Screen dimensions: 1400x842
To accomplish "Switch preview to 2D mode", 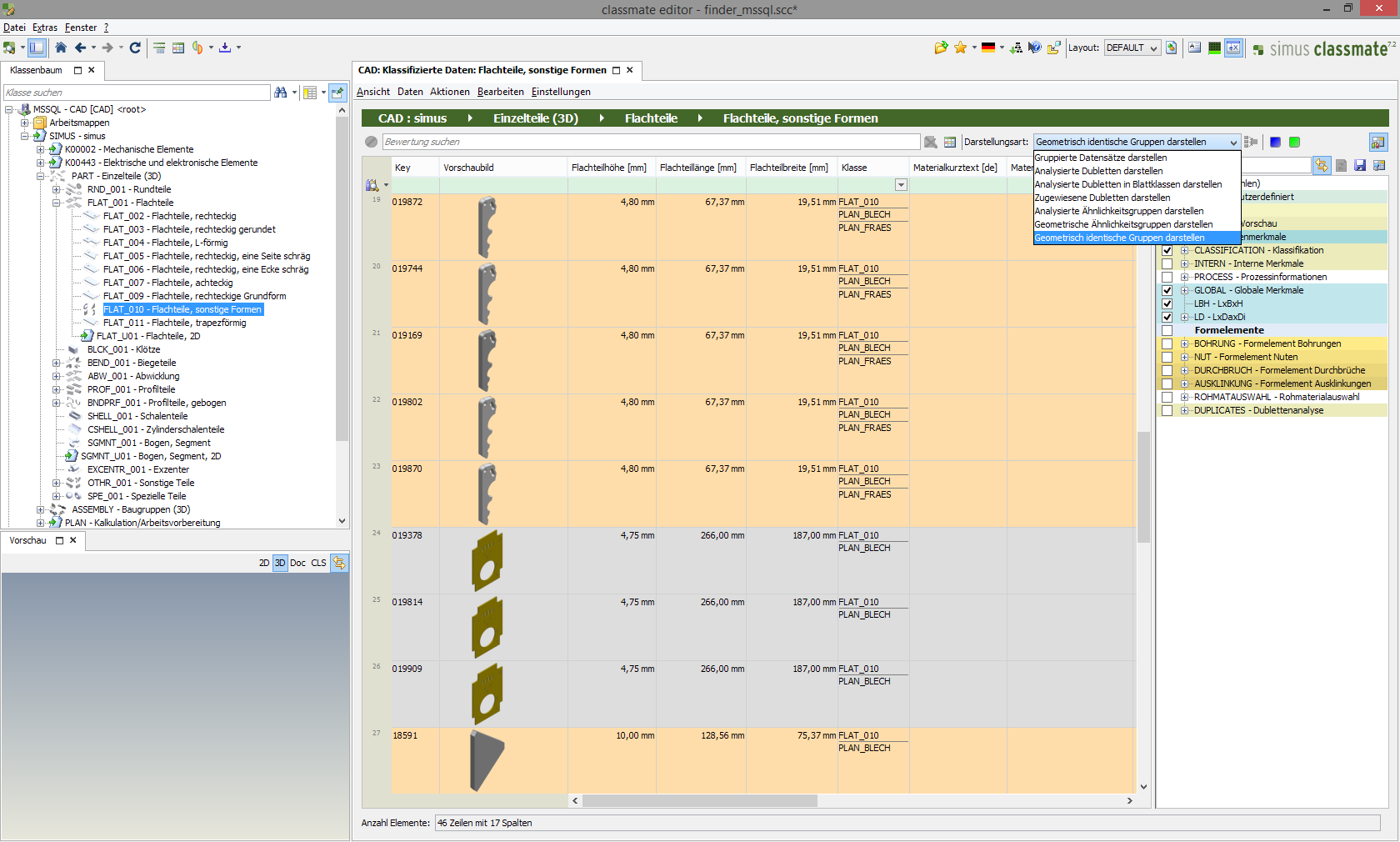I will click(x=264, y=563).
